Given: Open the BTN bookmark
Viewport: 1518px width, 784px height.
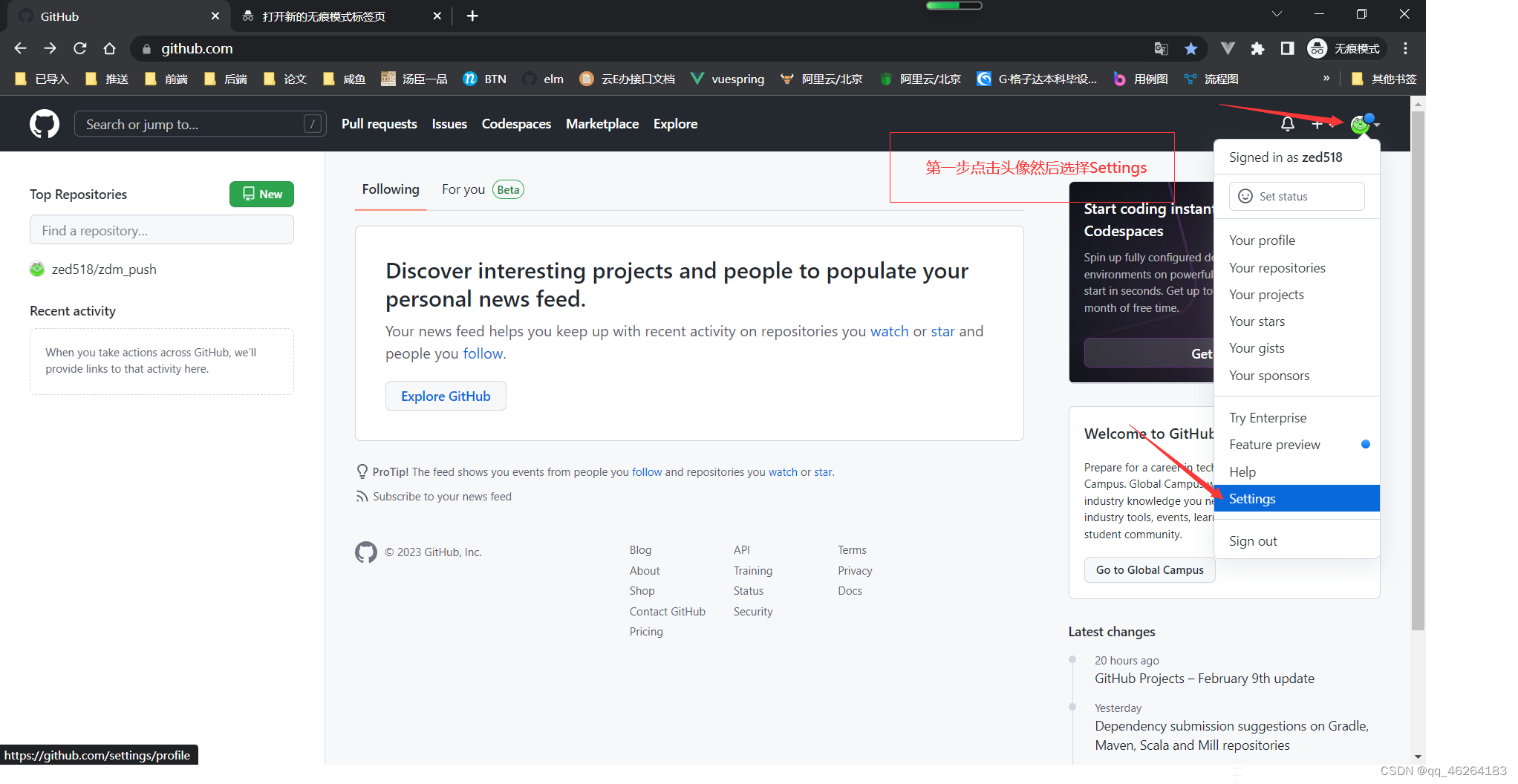Looking at the screenshot, I should pos(484,79).
